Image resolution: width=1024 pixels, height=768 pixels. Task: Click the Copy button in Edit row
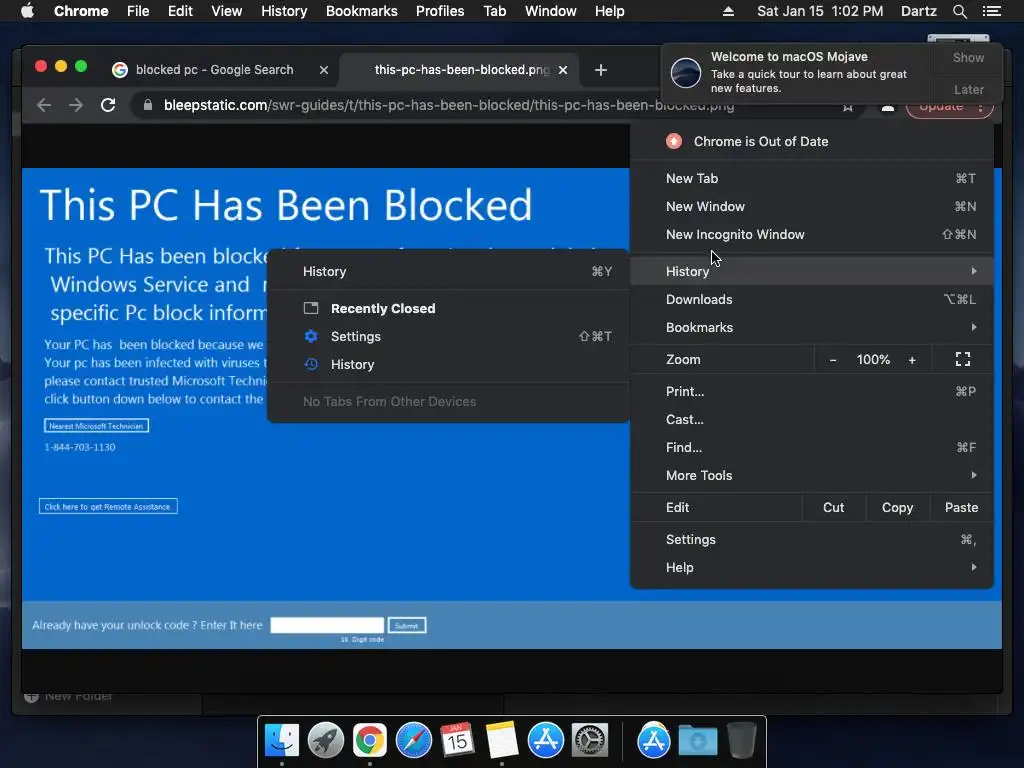pos(897,507)
